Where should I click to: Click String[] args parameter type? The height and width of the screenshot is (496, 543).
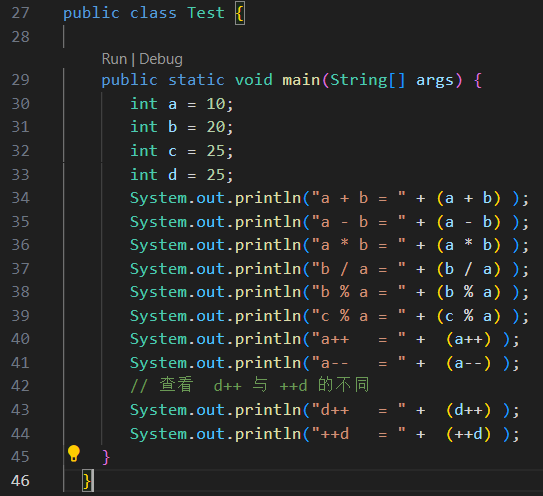click(x=367, y=80)
